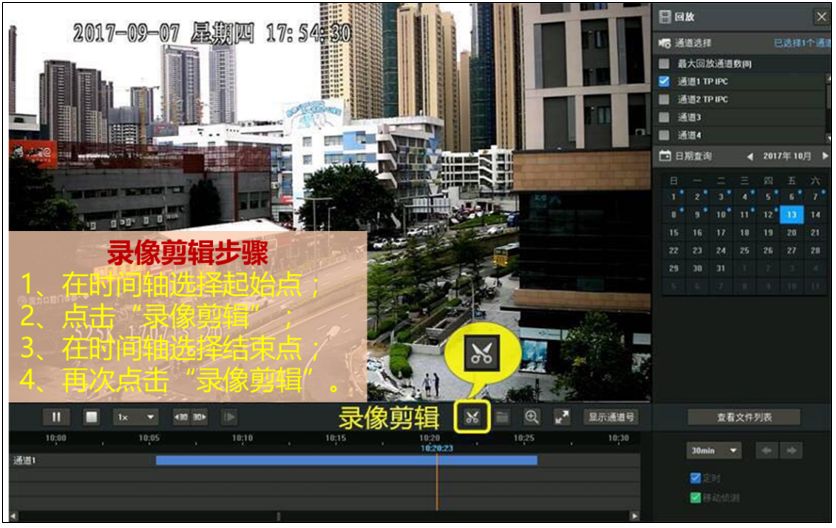
Task: Click the 已选择1个通道 status text
Action: pos(801,43)
